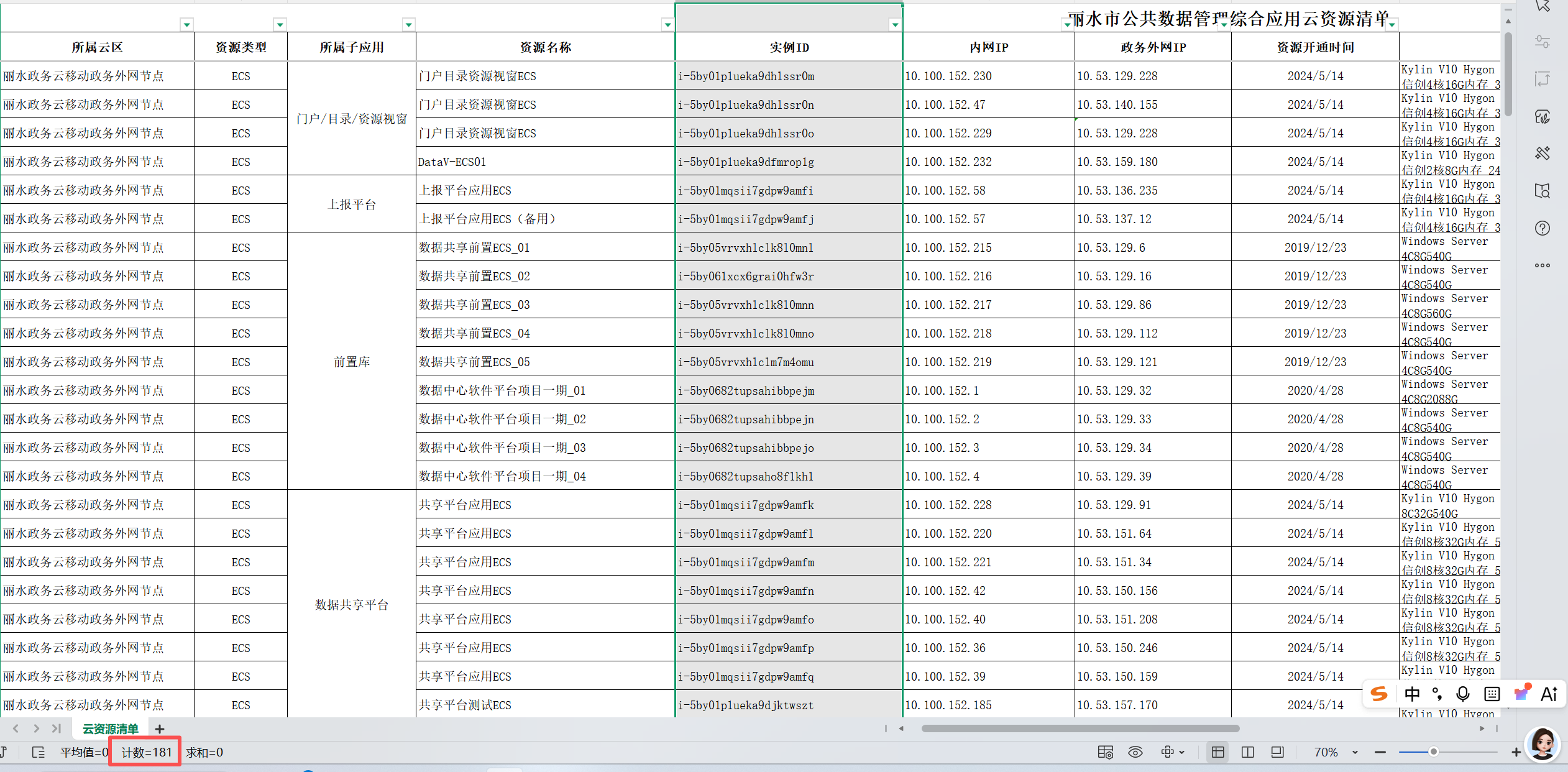The image size is (1568, 772).
Task: Open the magic wand beautify tool in sidebar
Action: [x=1542, y=153]
